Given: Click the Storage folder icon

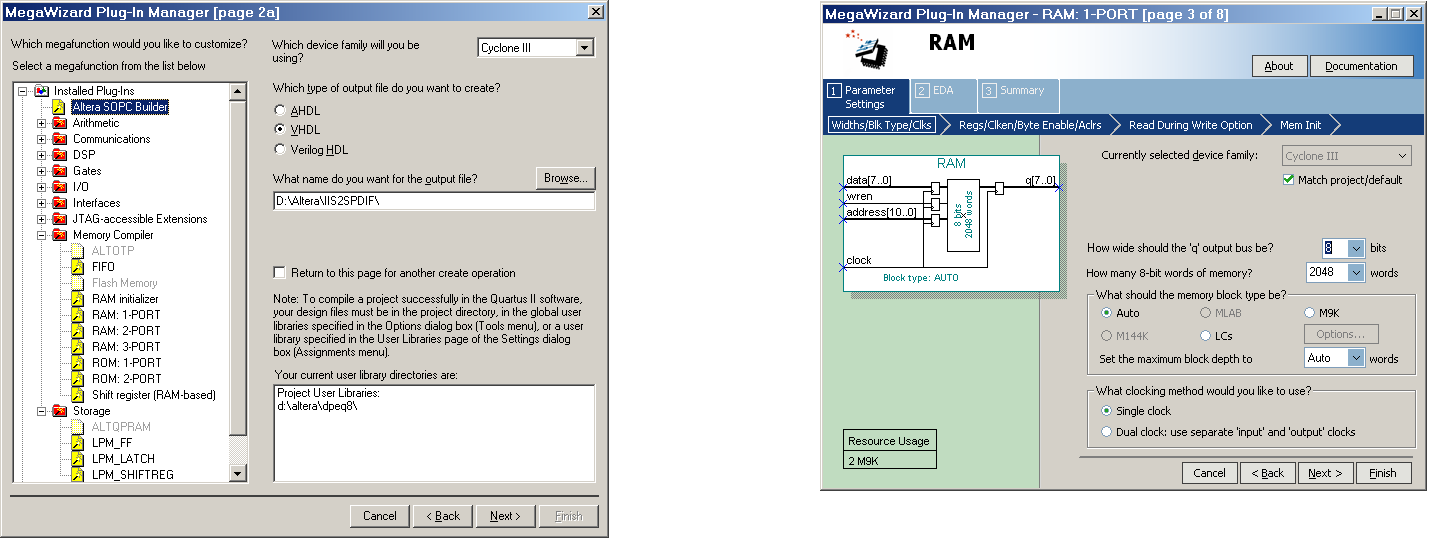Looking at the screenshot, I should click(x=60, y=411).
